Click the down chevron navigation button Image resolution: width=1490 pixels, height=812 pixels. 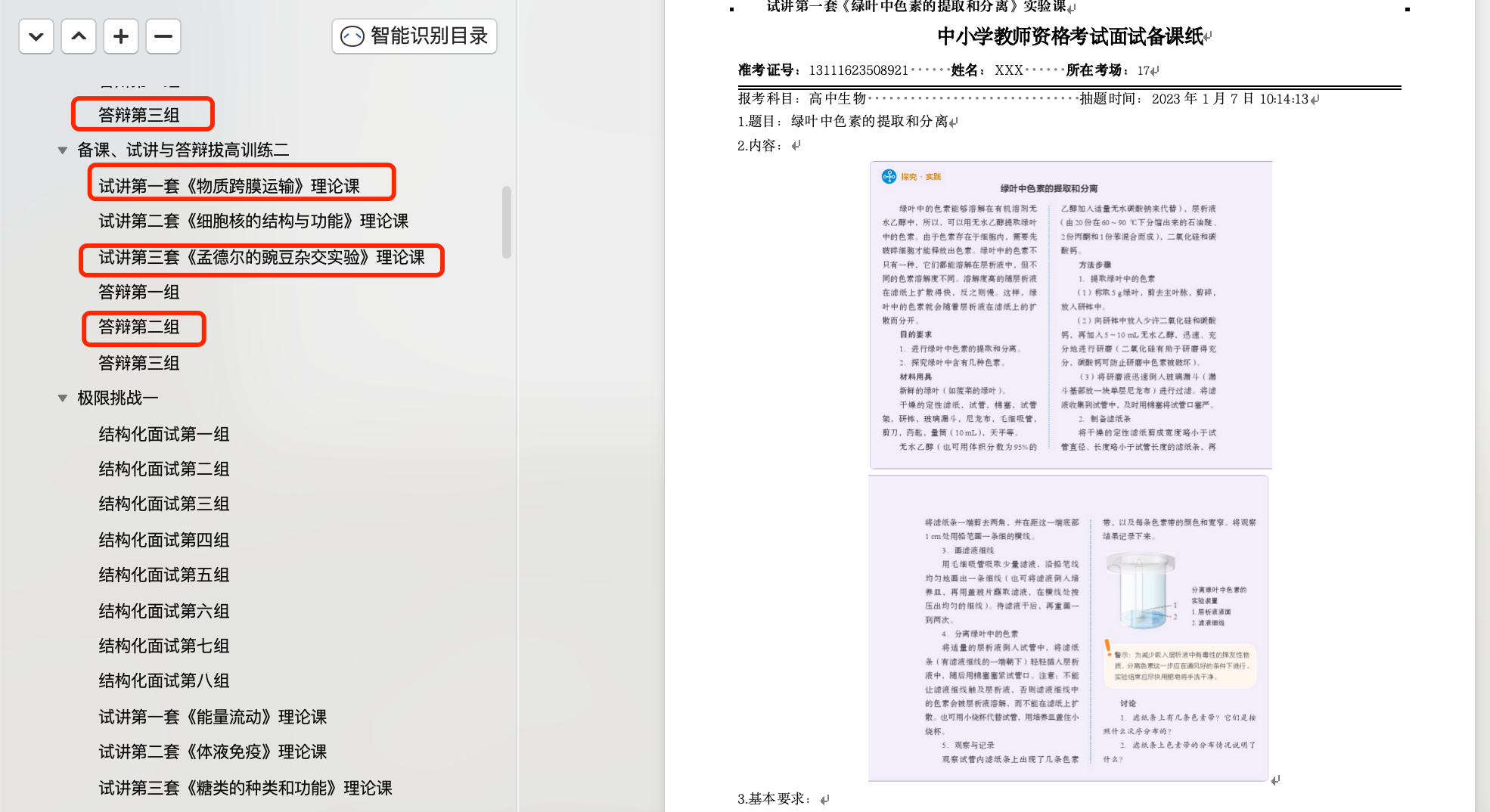click(36, 36)
